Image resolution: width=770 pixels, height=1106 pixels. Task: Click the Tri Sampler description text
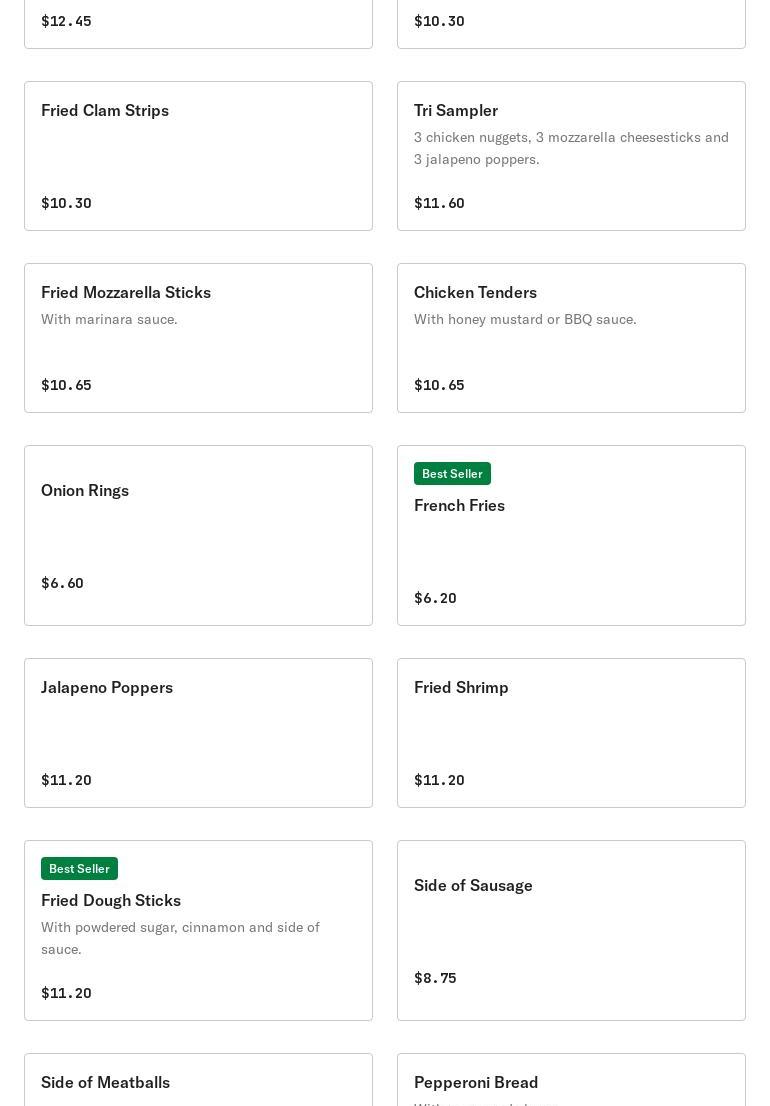coord(571,148)
